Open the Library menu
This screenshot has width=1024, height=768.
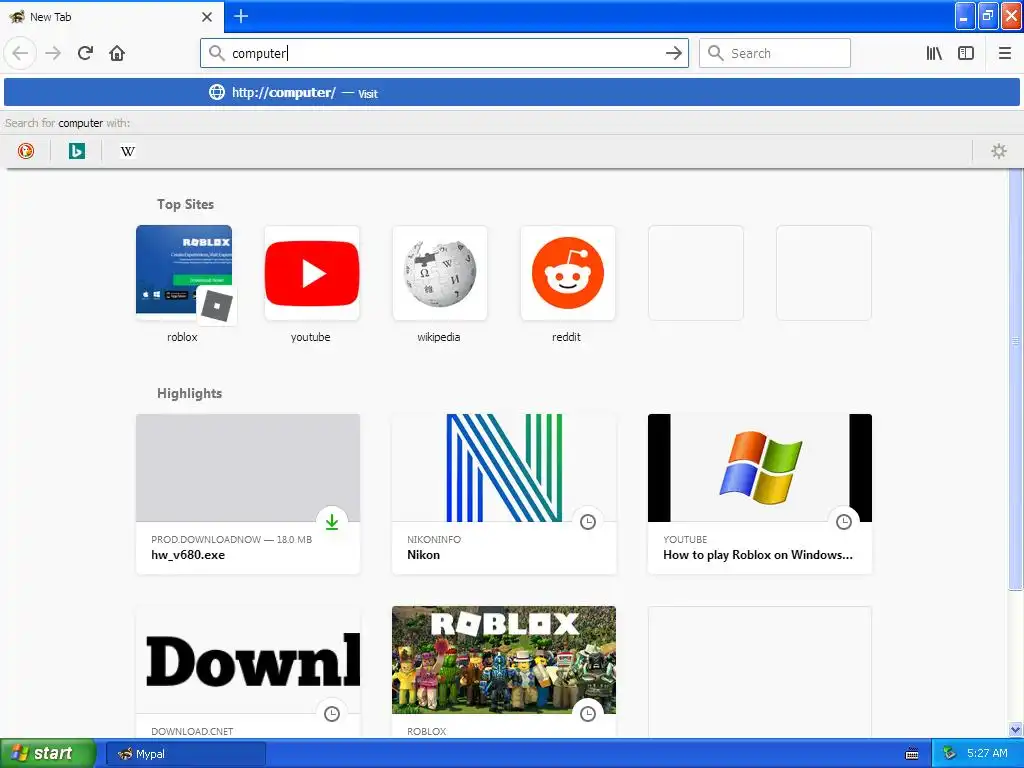[934, 53]
